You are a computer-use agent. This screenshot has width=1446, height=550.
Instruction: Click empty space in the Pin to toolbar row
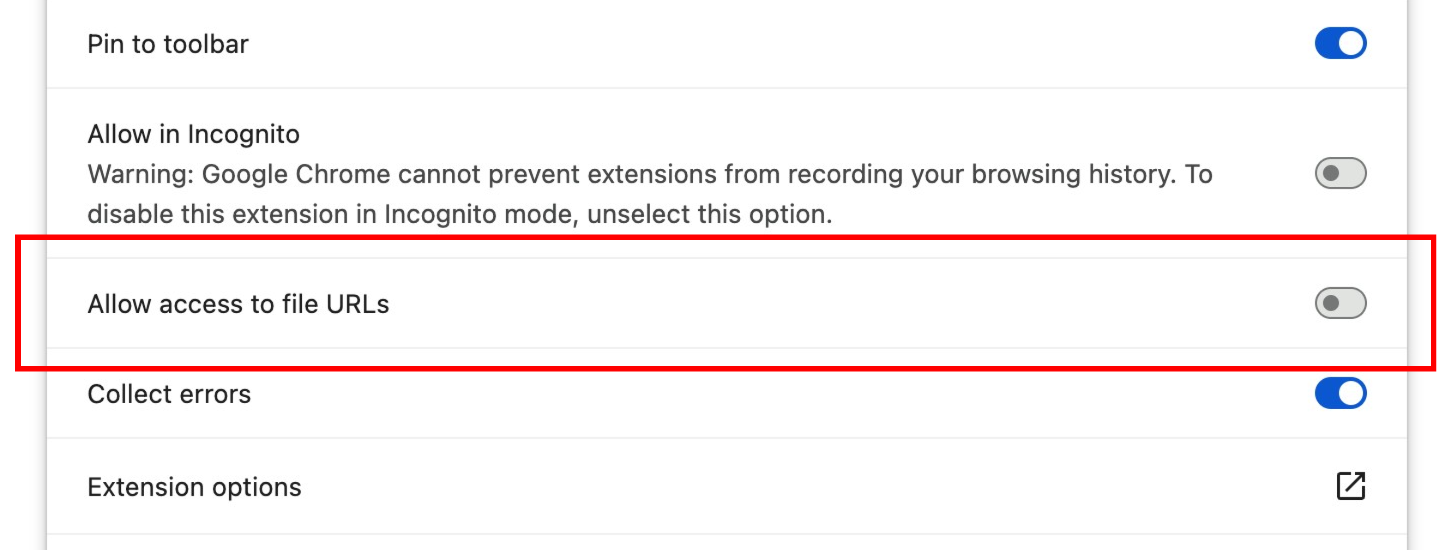tap(780, 44)
